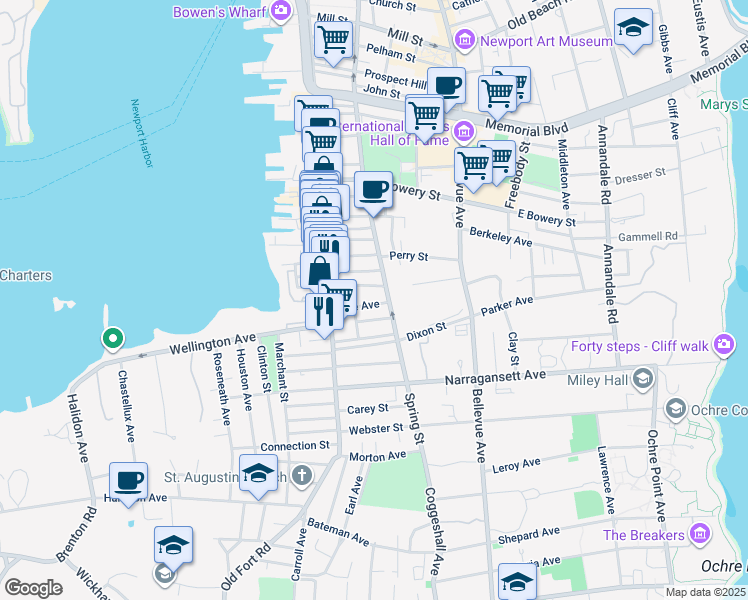Select the coffee shop marker near John St
This screenshot has height=600, width=748.
click(x=446, y=86)
